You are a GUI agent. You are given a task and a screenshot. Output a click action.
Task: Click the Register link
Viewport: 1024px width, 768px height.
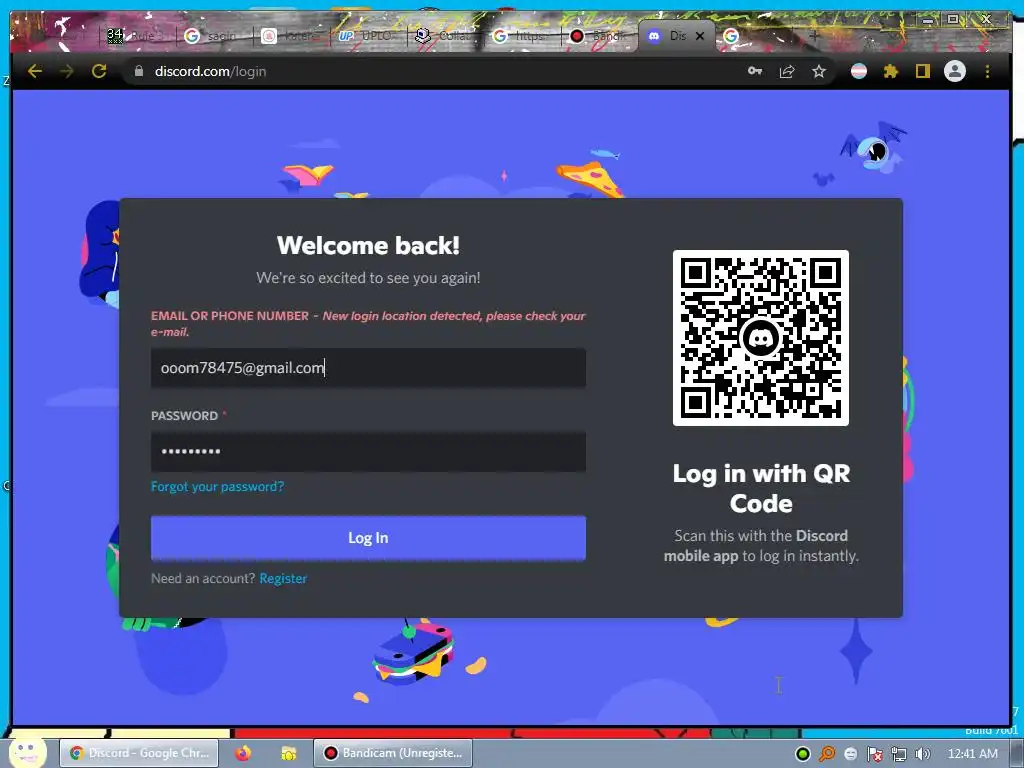click(x=283, y=579)
